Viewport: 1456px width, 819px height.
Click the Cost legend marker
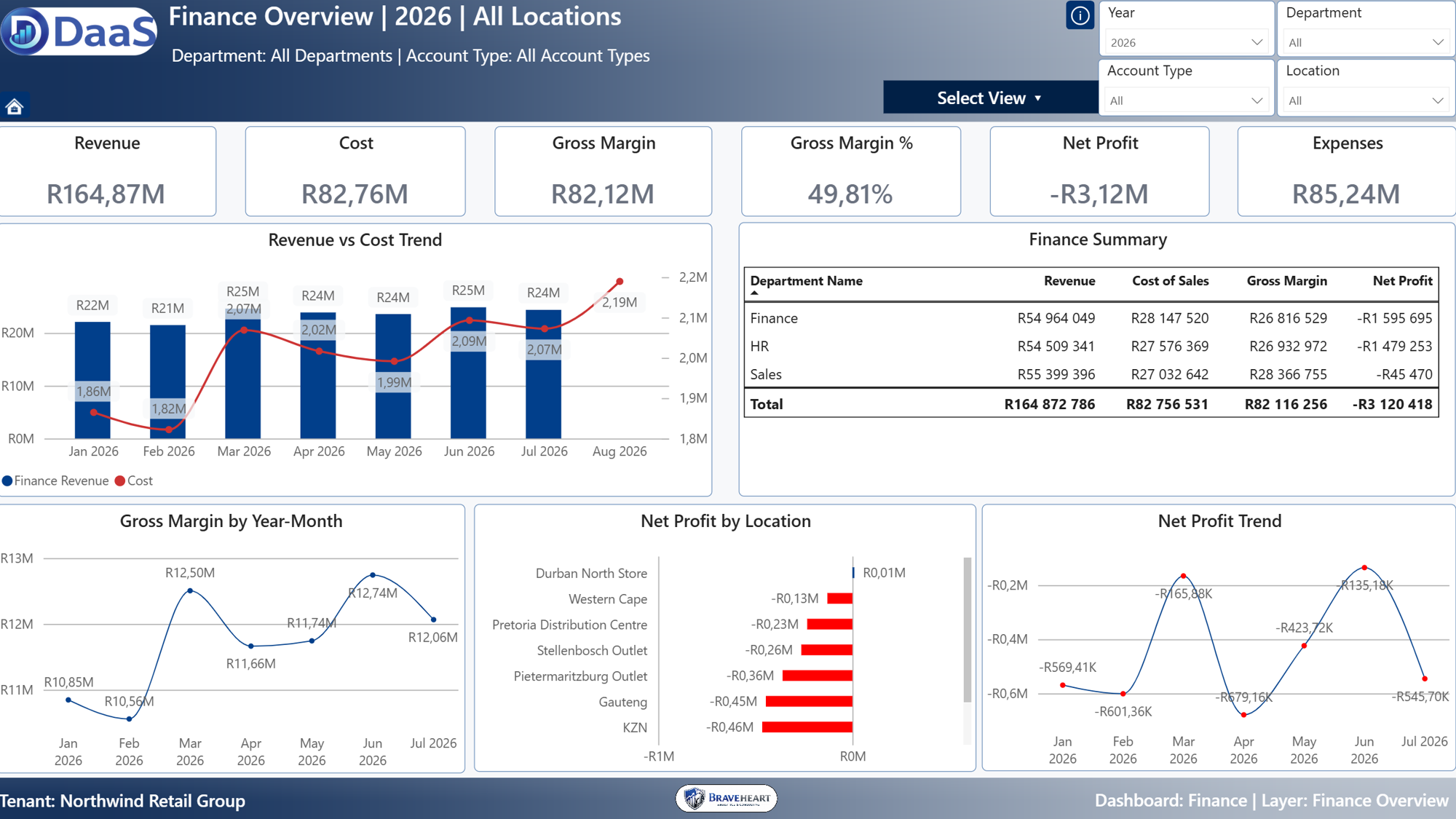pos(120,481)
